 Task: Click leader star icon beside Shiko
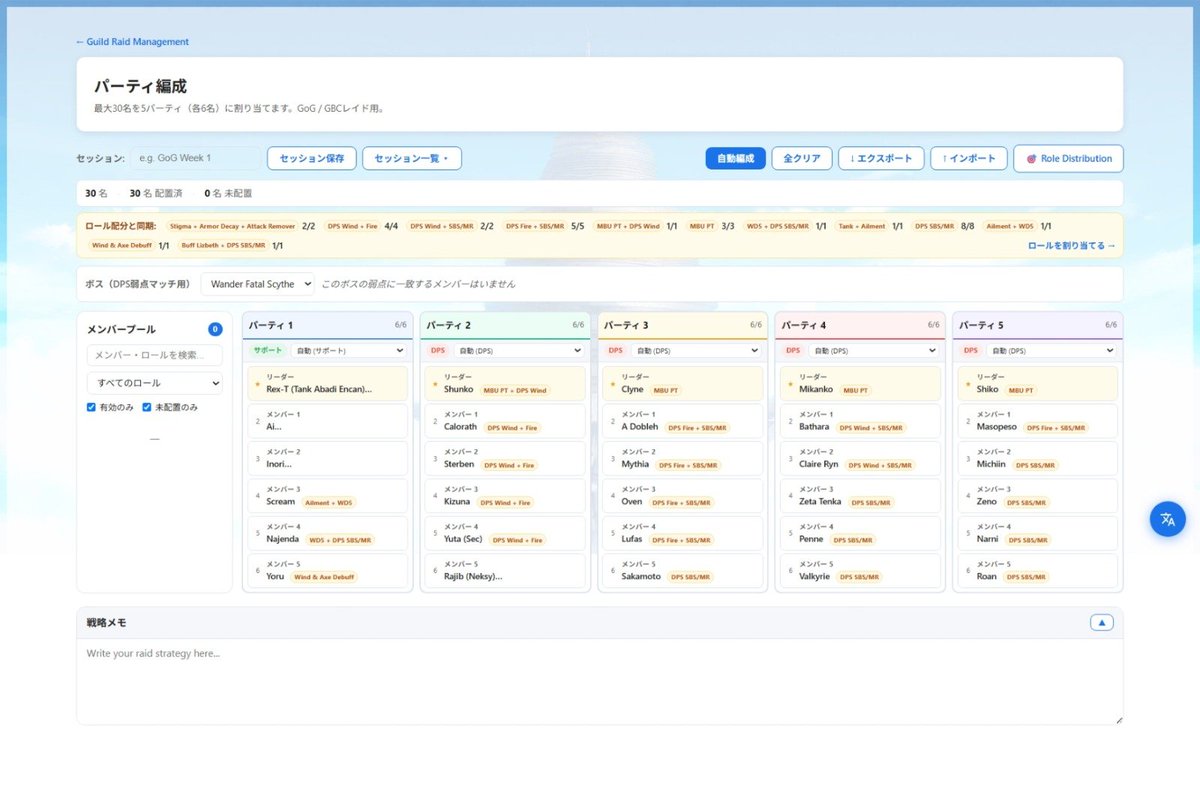point(967,384)
